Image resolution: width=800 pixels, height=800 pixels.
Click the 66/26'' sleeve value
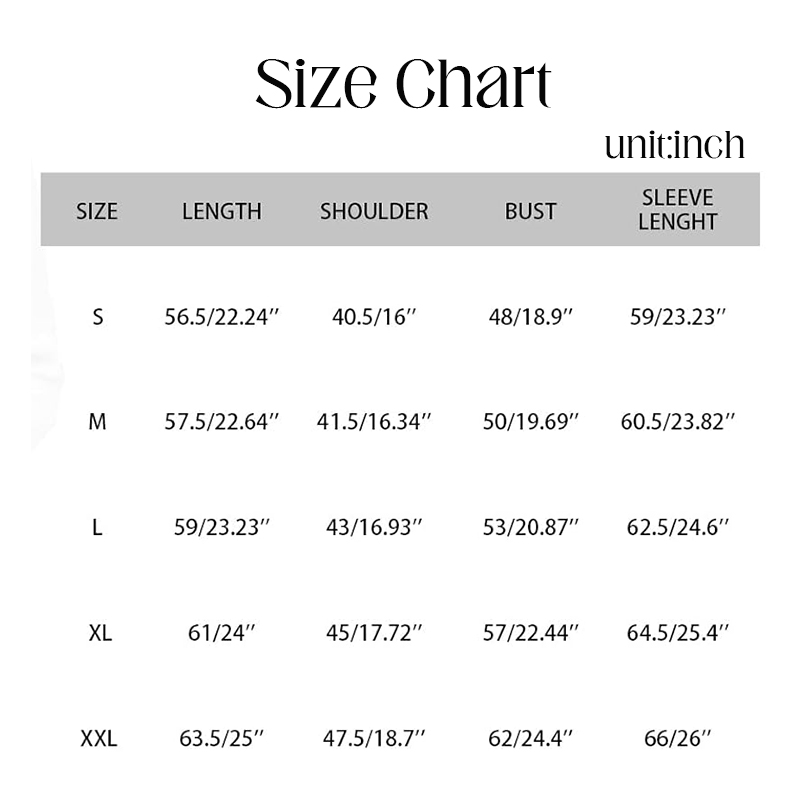pyautogui.click(x=678, y=740)
